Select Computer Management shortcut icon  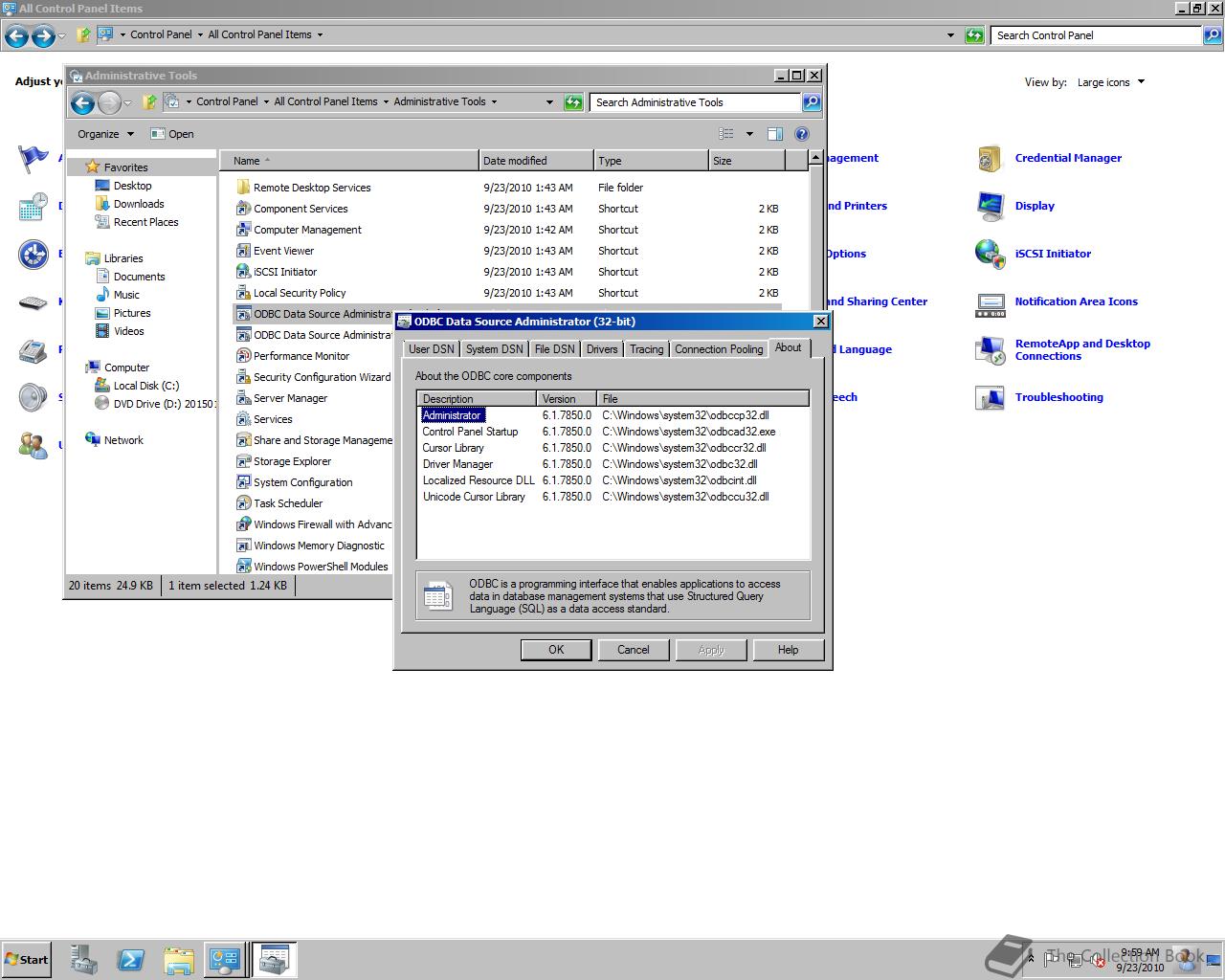[x=243, y=230]
